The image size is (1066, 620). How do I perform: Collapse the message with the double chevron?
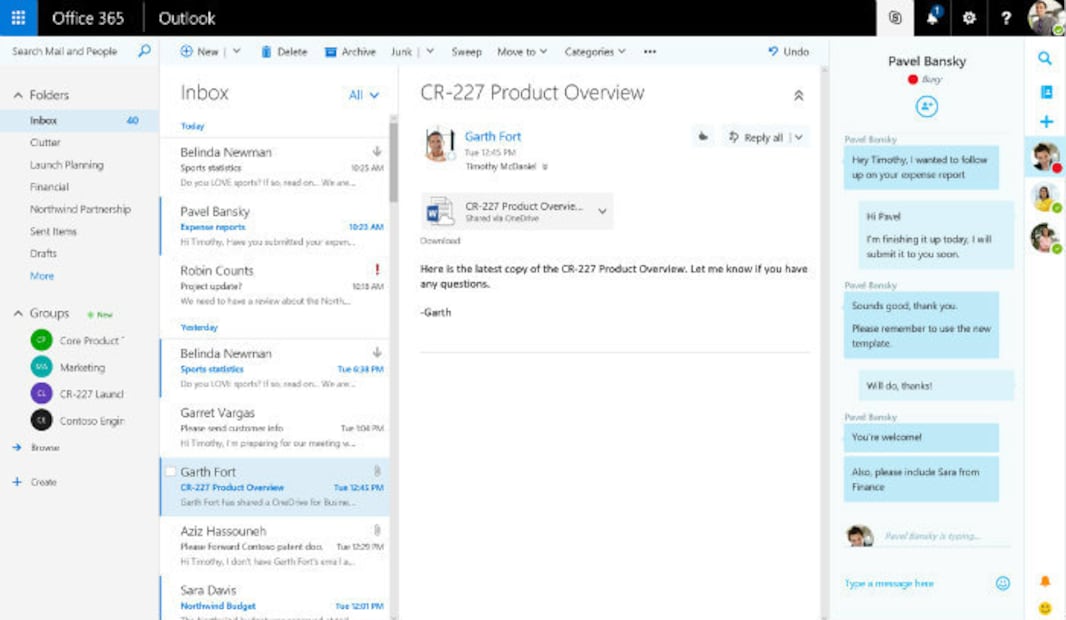point(799,96)
